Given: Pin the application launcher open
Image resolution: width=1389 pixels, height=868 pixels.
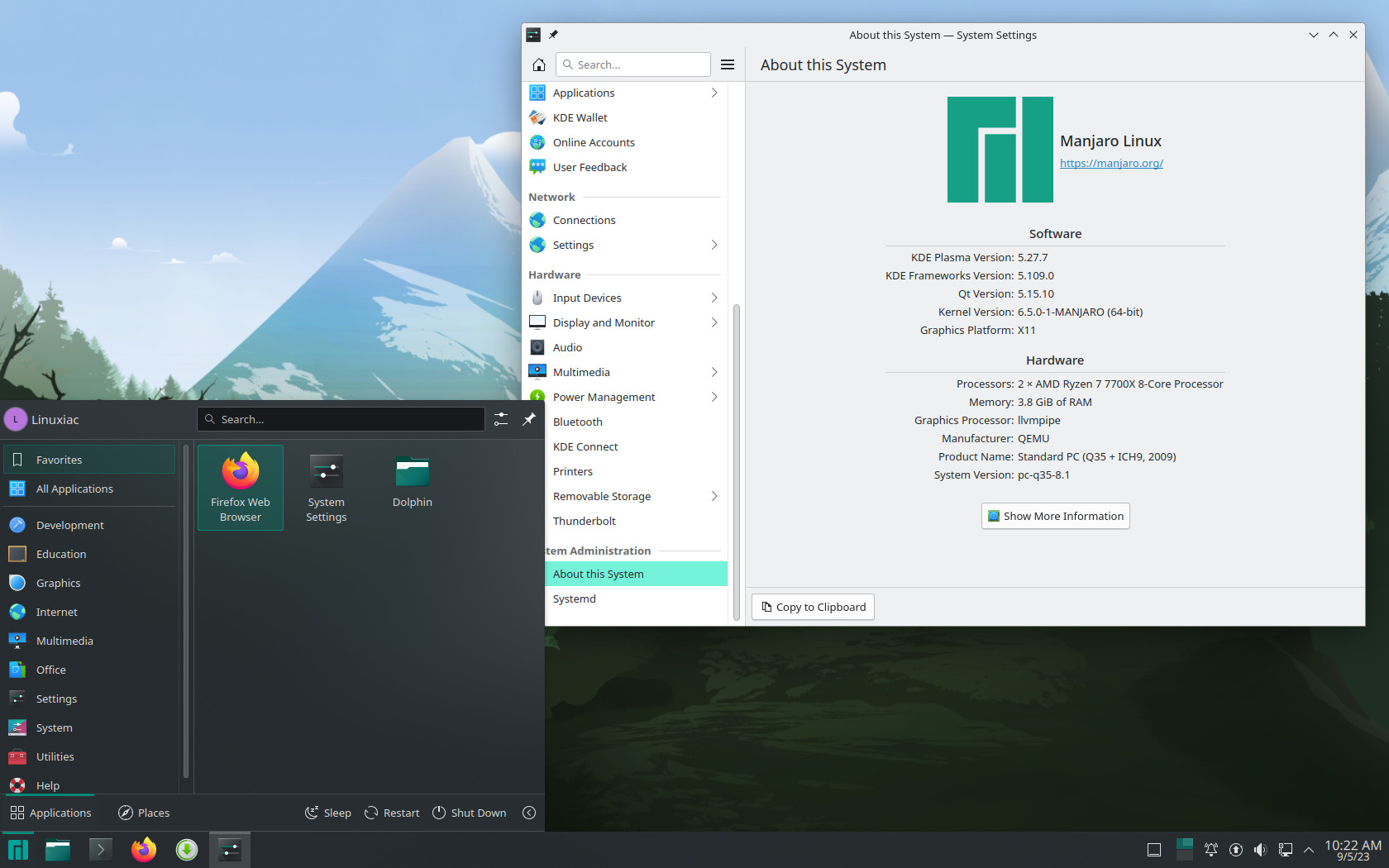Looking at the screenshot, I should pos(529,419).
